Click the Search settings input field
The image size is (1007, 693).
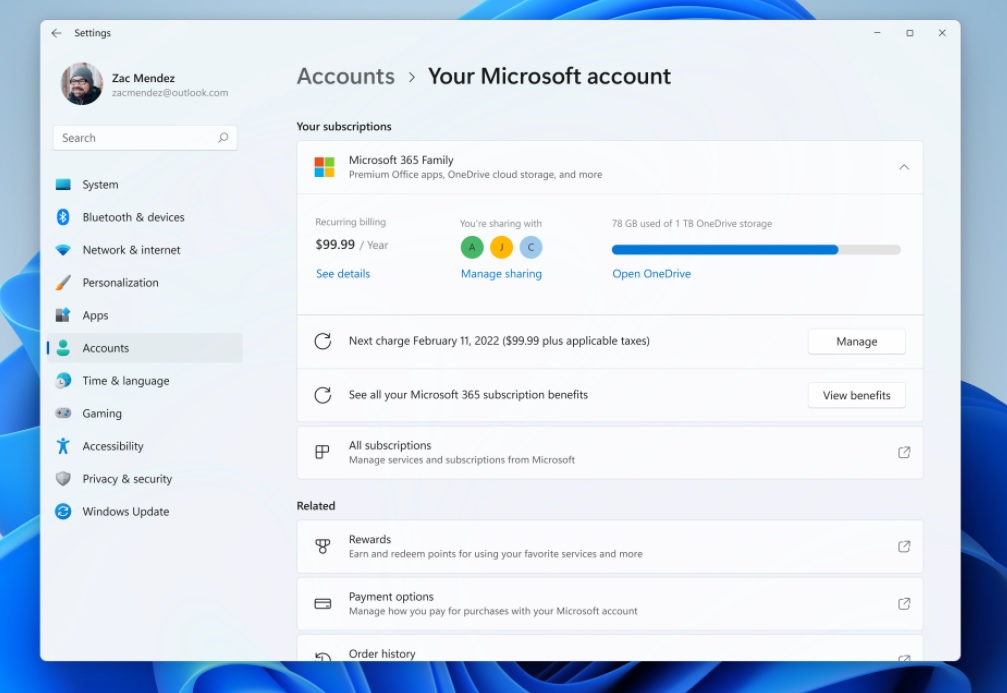coord(144,137)
